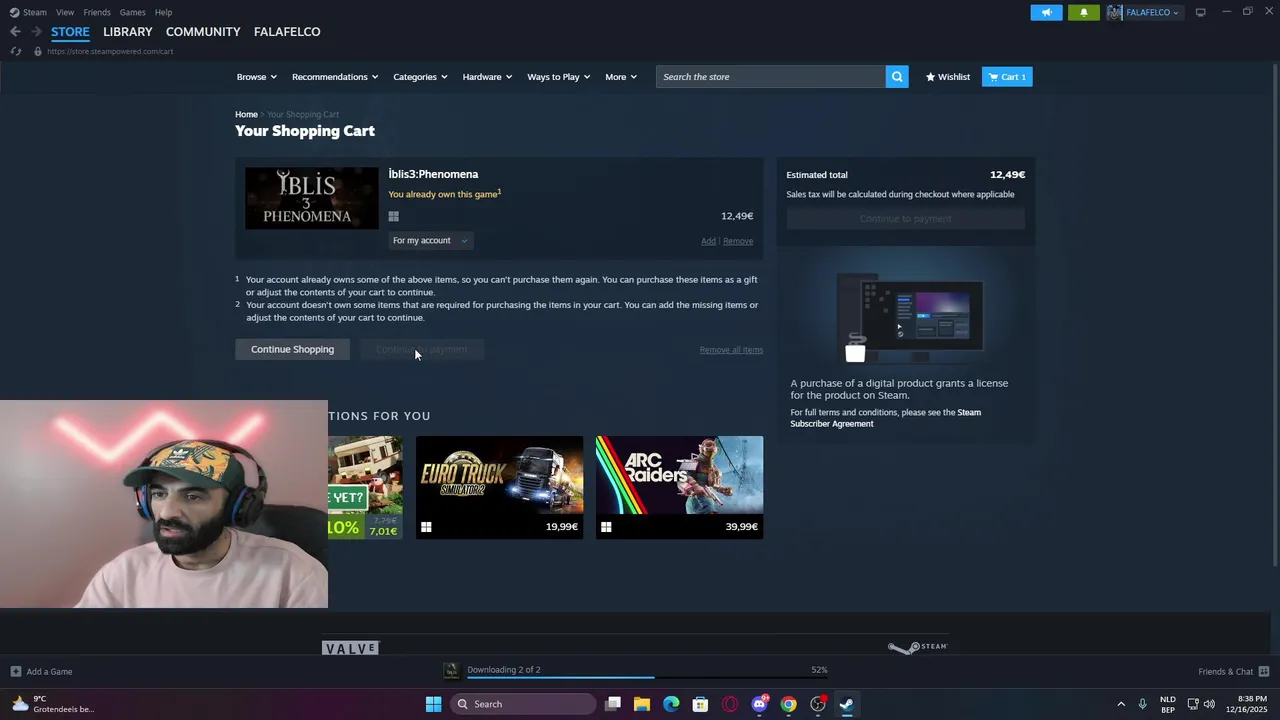Expand the Hardware dropdown
Viewport: 1280px width, 720px height.
point(487,77)
